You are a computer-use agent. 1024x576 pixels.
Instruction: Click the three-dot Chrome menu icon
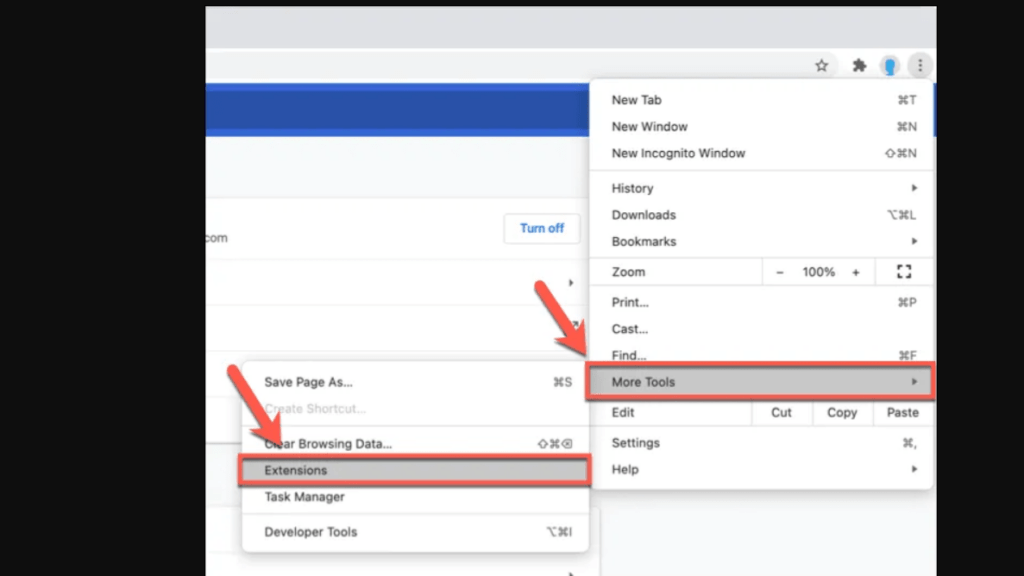(x=920, y=66)
